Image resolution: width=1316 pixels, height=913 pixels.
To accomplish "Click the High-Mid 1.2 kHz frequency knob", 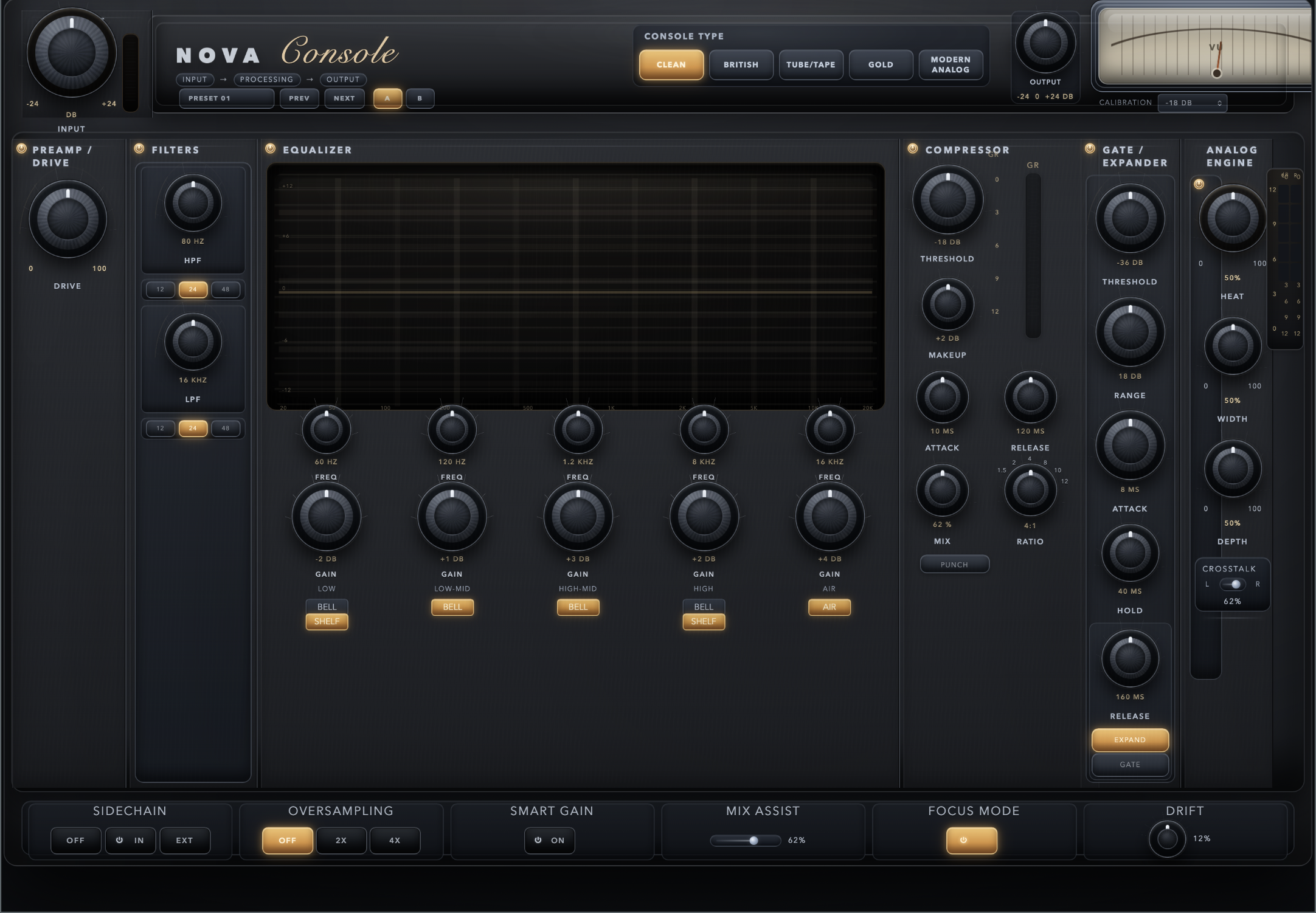I will 578,430.
